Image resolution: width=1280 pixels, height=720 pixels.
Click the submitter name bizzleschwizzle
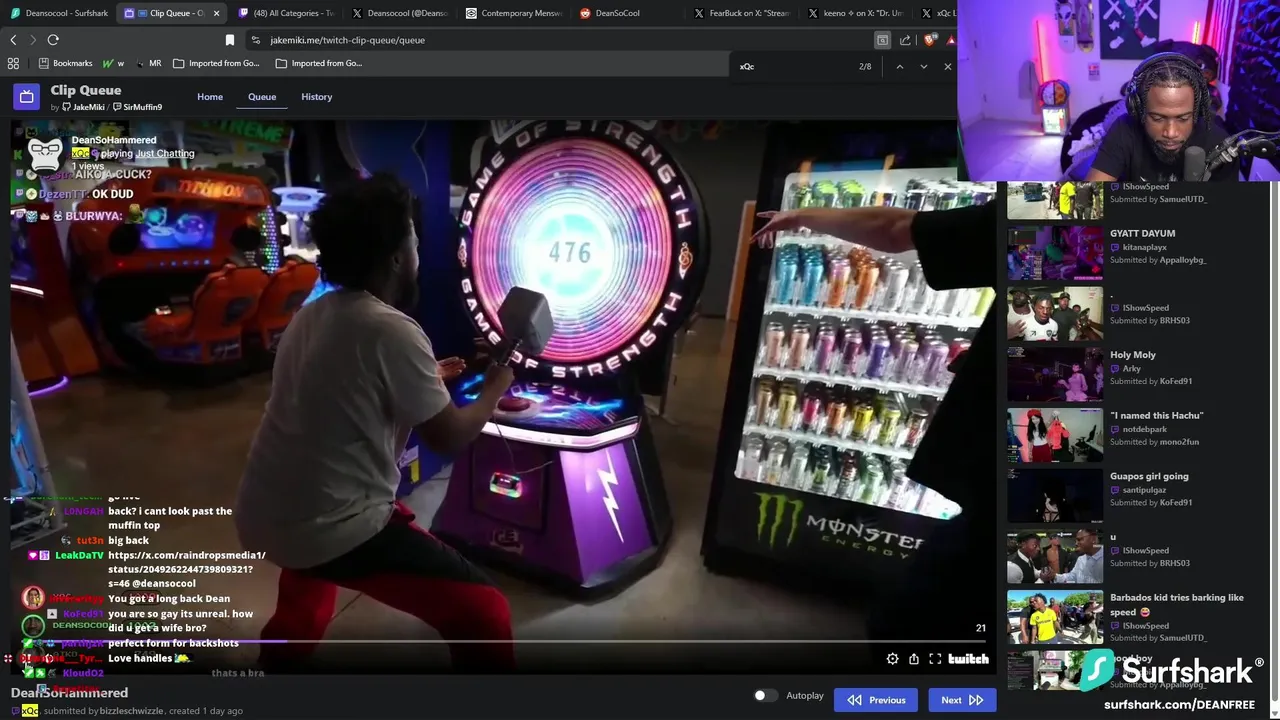131,711
